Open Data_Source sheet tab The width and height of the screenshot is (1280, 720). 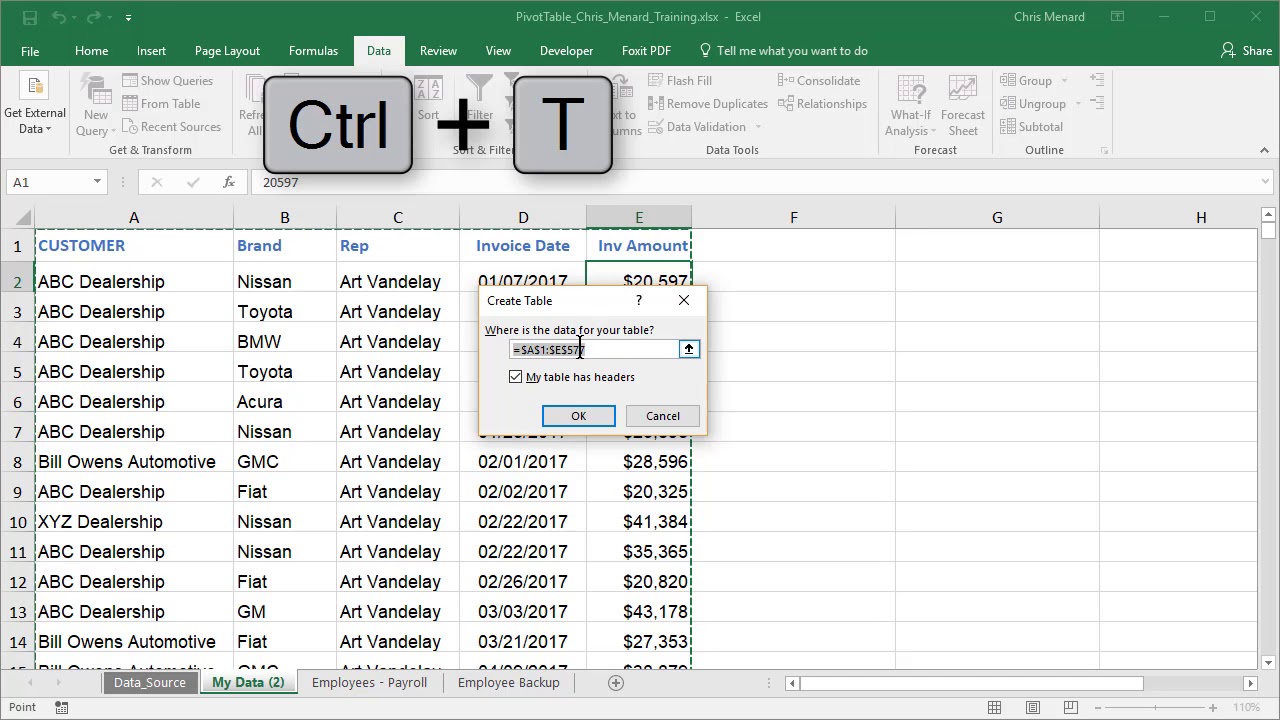pos(150,683)
